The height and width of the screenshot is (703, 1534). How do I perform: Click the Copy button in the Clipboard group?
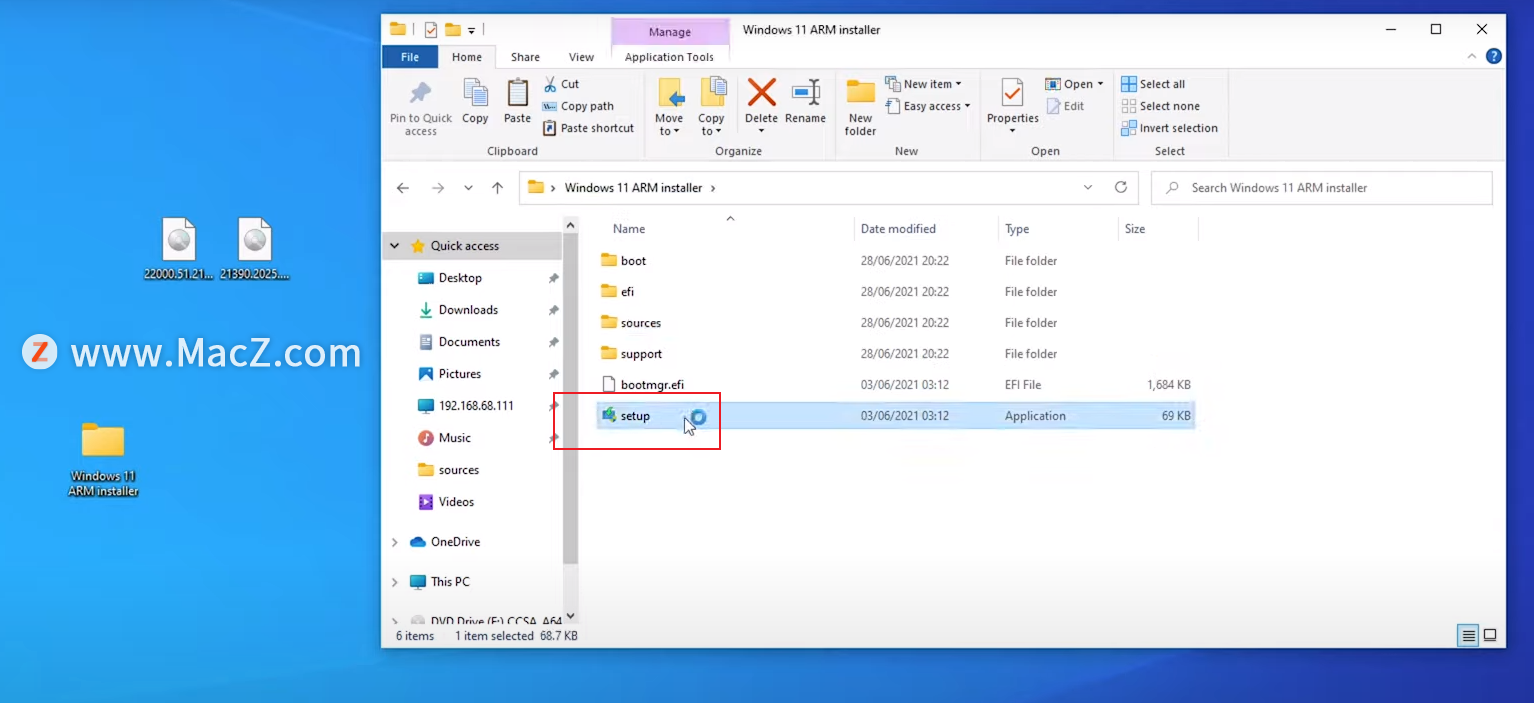(475, 102)
